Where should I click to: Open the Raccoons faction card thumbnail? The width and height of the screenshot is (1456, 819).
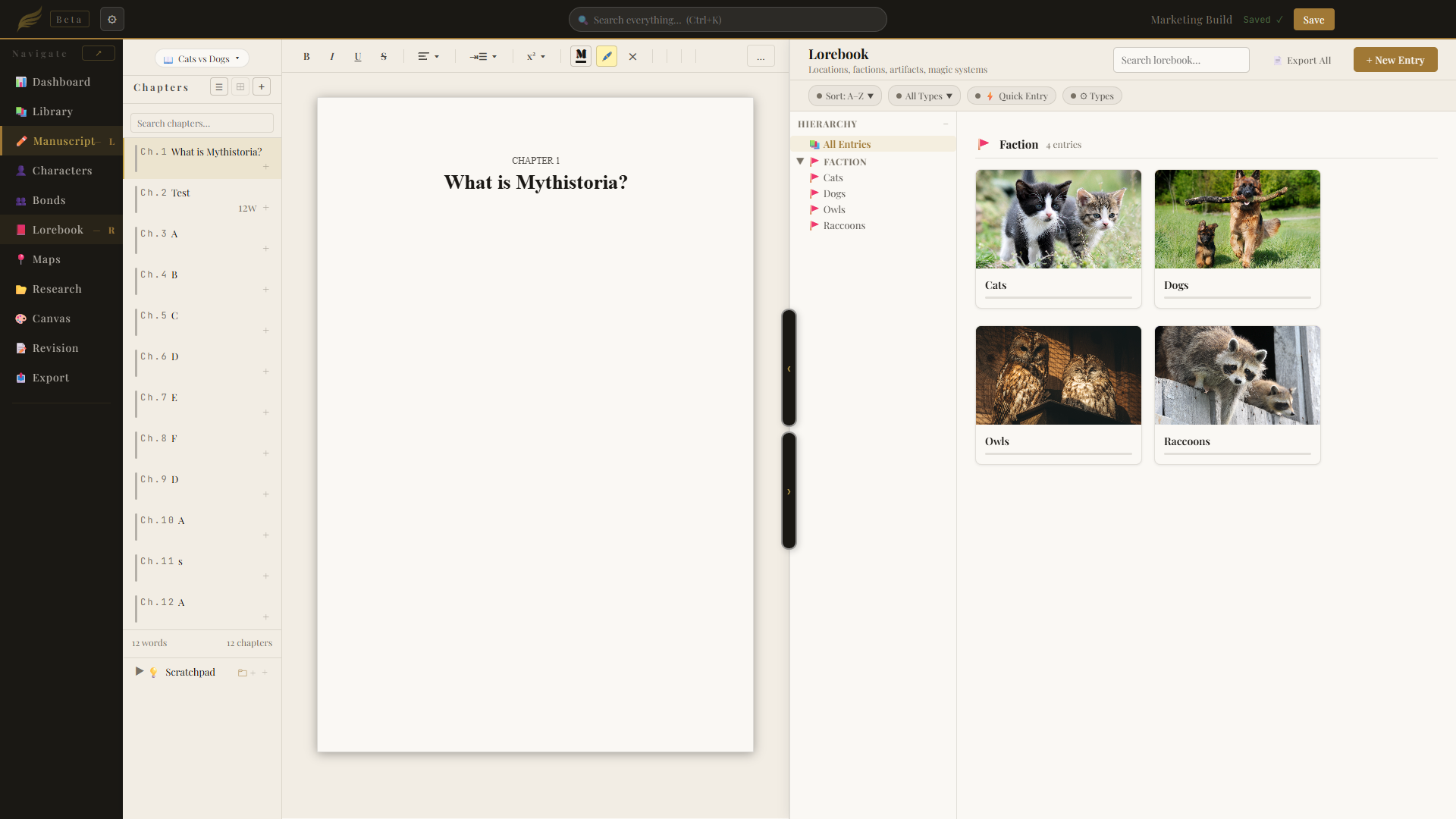pyautogui.click(x=1238, y=375)
